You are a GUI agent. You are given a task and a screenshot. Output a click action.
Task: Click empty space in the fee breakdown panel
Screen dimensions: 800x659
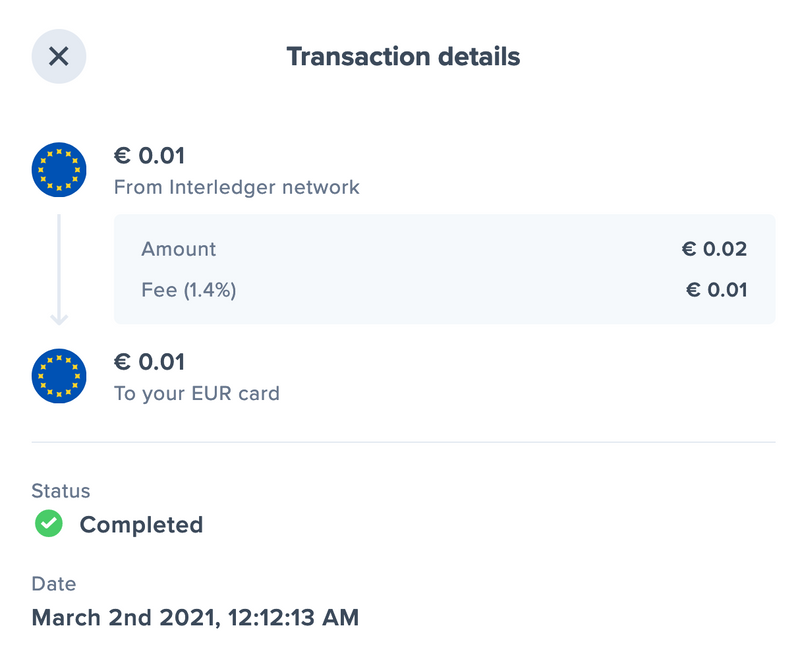click(450, 270)
